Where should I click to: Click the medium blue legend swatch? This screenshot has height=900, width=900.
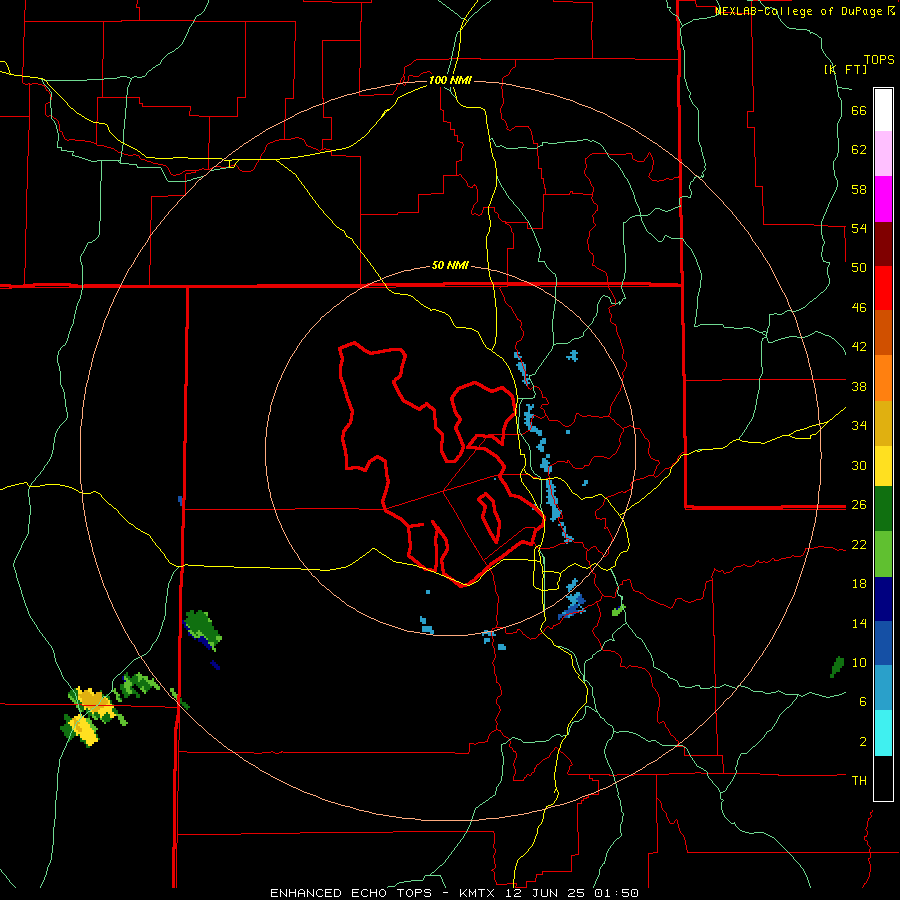coord(883,643)
